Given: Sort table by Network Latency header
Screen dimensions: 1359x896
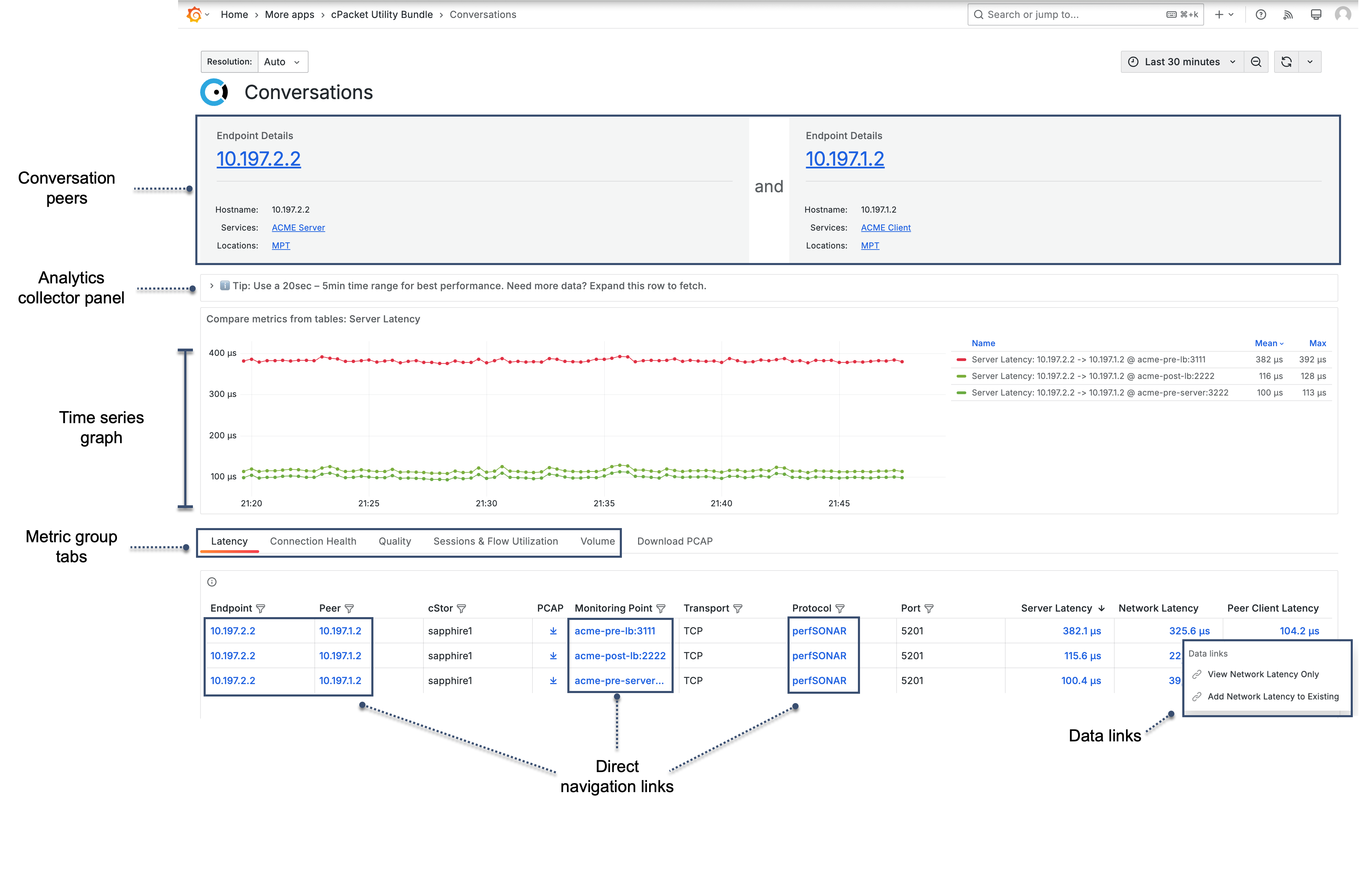Looking at the screenshot, I should [x=1158, y=608].
